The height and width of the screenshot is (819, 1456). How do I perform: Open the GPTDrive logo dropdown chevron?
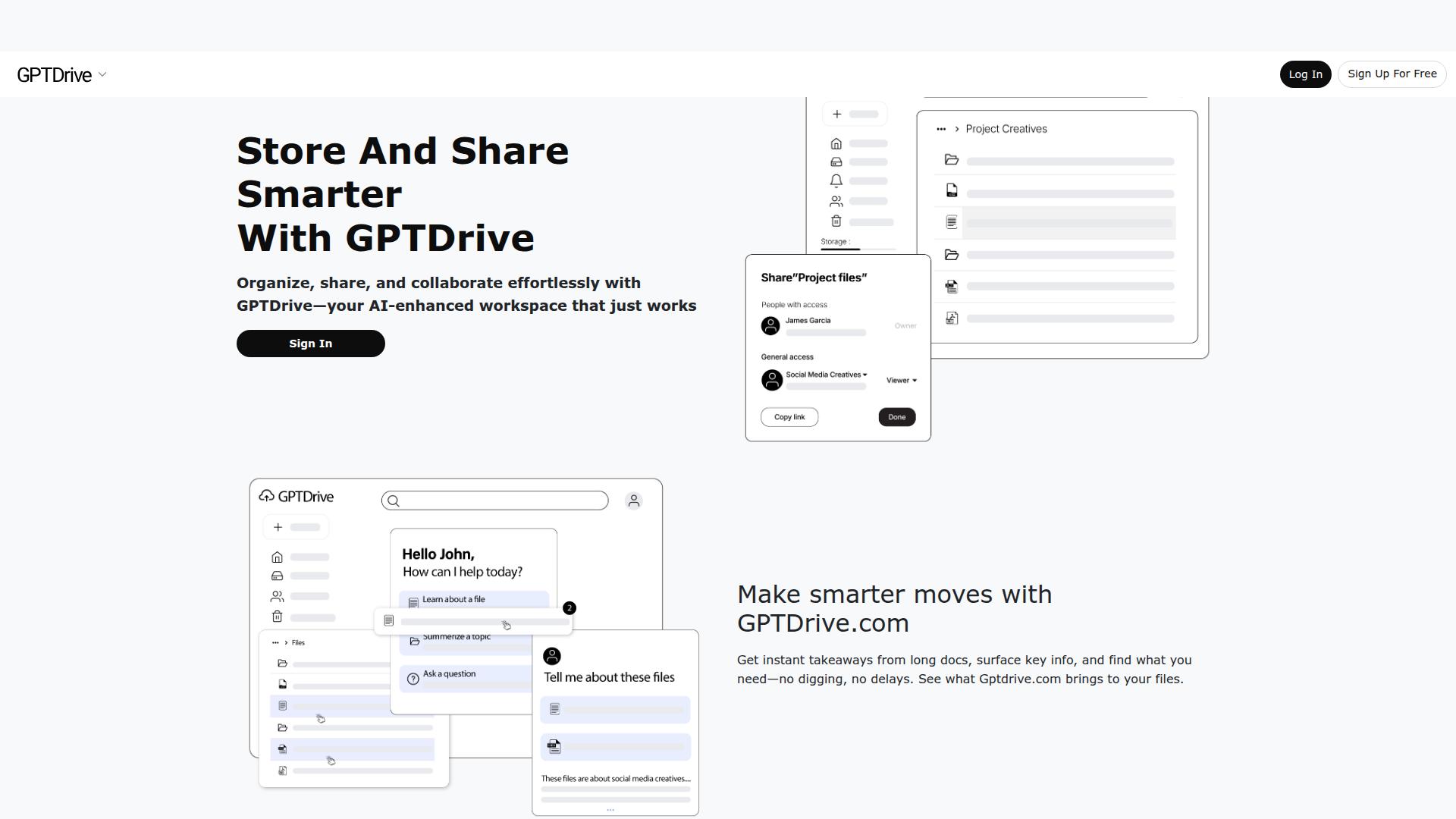tap(102, 74)
